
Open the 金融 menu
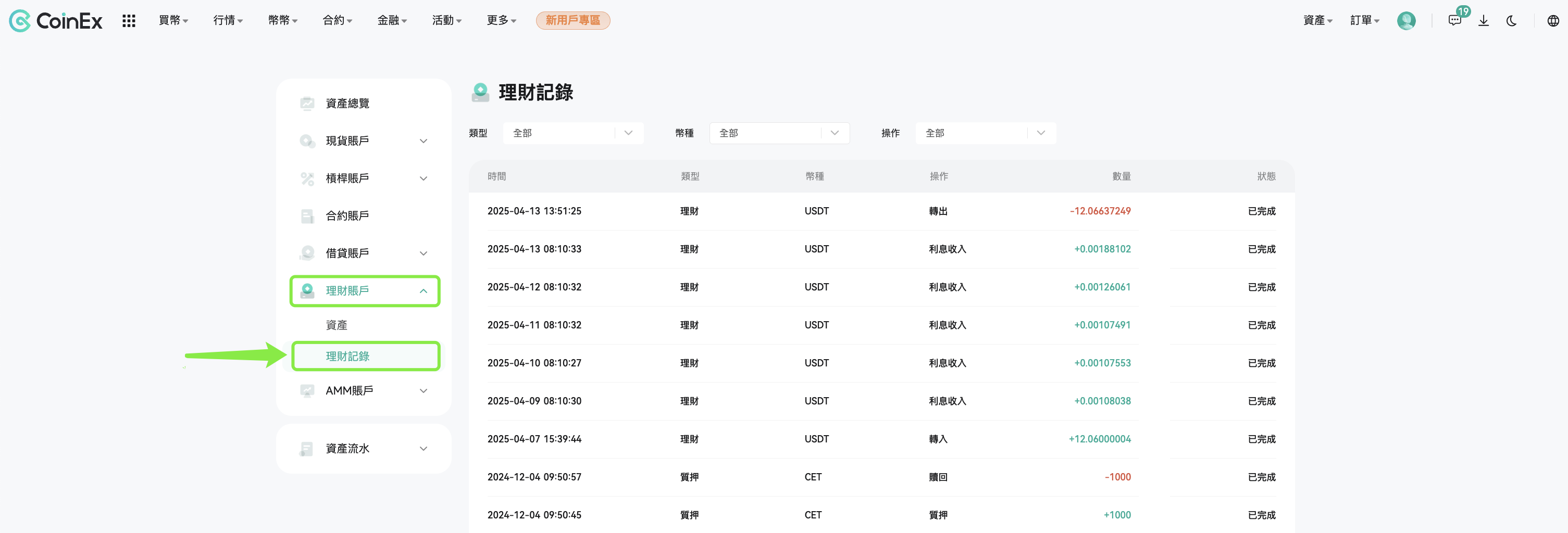[x=393, y=21]
